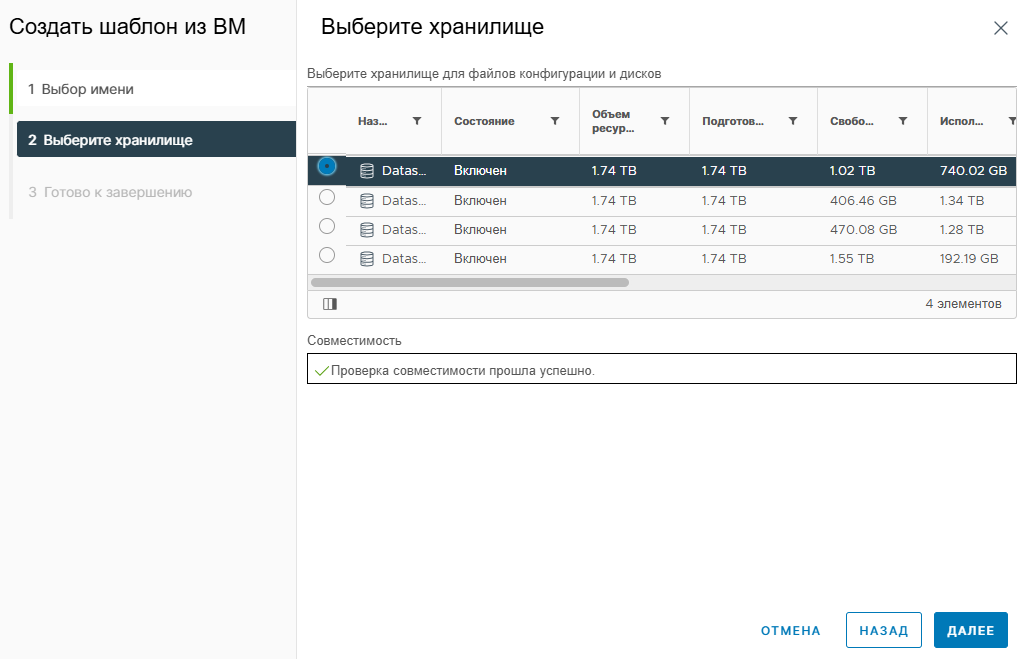
Task: Click the 1.28 TB used cell
Action: tap(961, 229)
